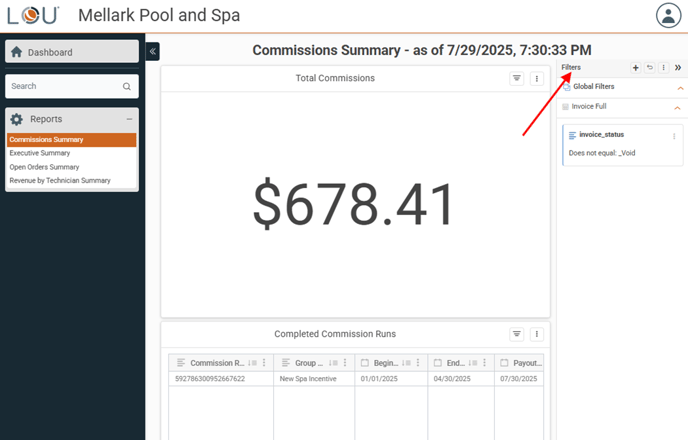Open Executive Summary report
The height and width of the screenshot is (440, 688).
[38, 153]
